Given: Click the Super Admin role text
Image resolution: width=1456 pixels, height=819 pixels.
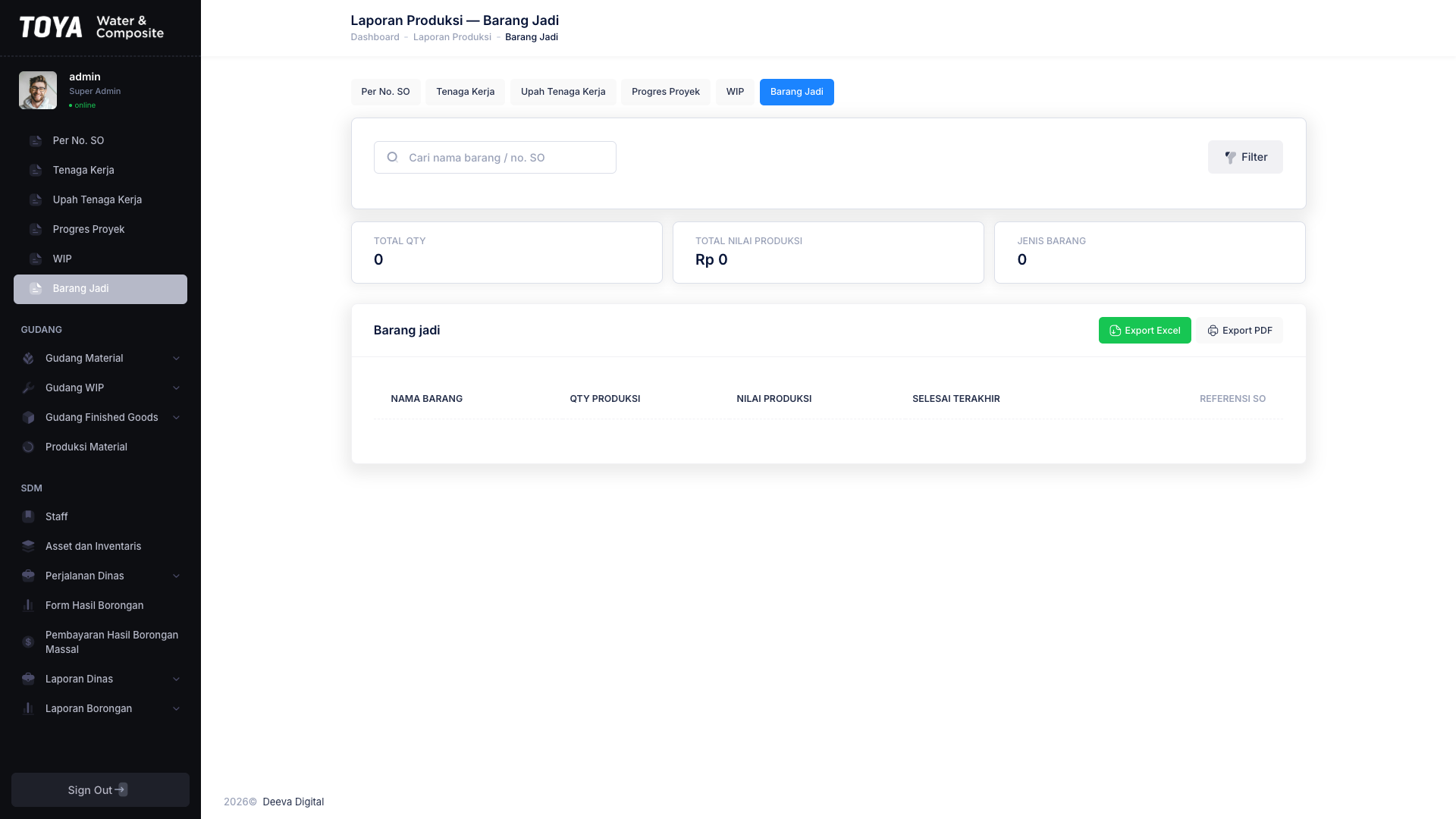Looking at the screenshot, I should coord(95,91).
